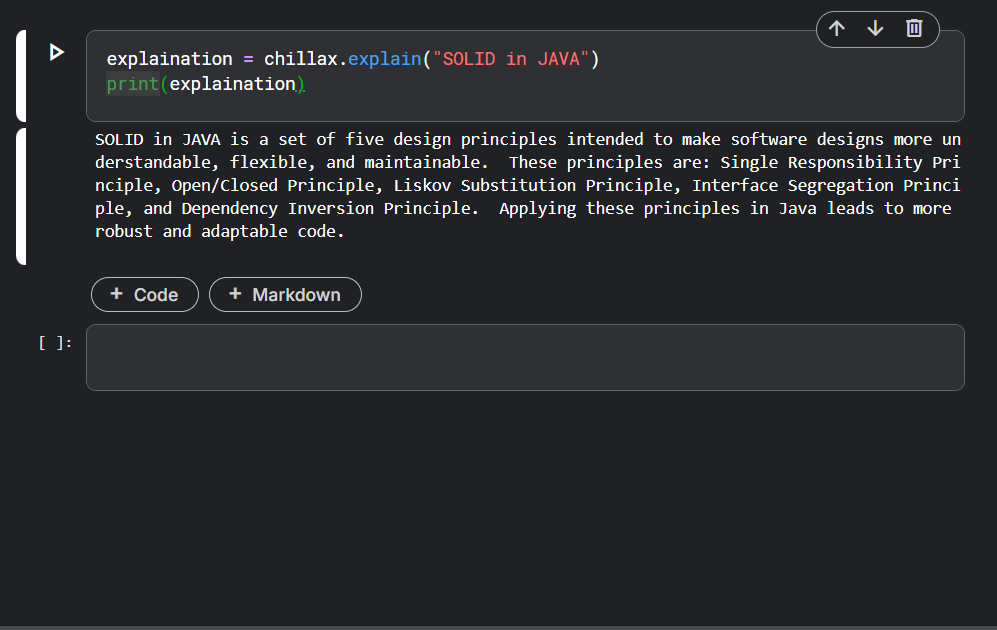This screenshot has height=630, width=997.
Task: Click the "SOLID in JAVA" string literal
Action: pos(510,59)
